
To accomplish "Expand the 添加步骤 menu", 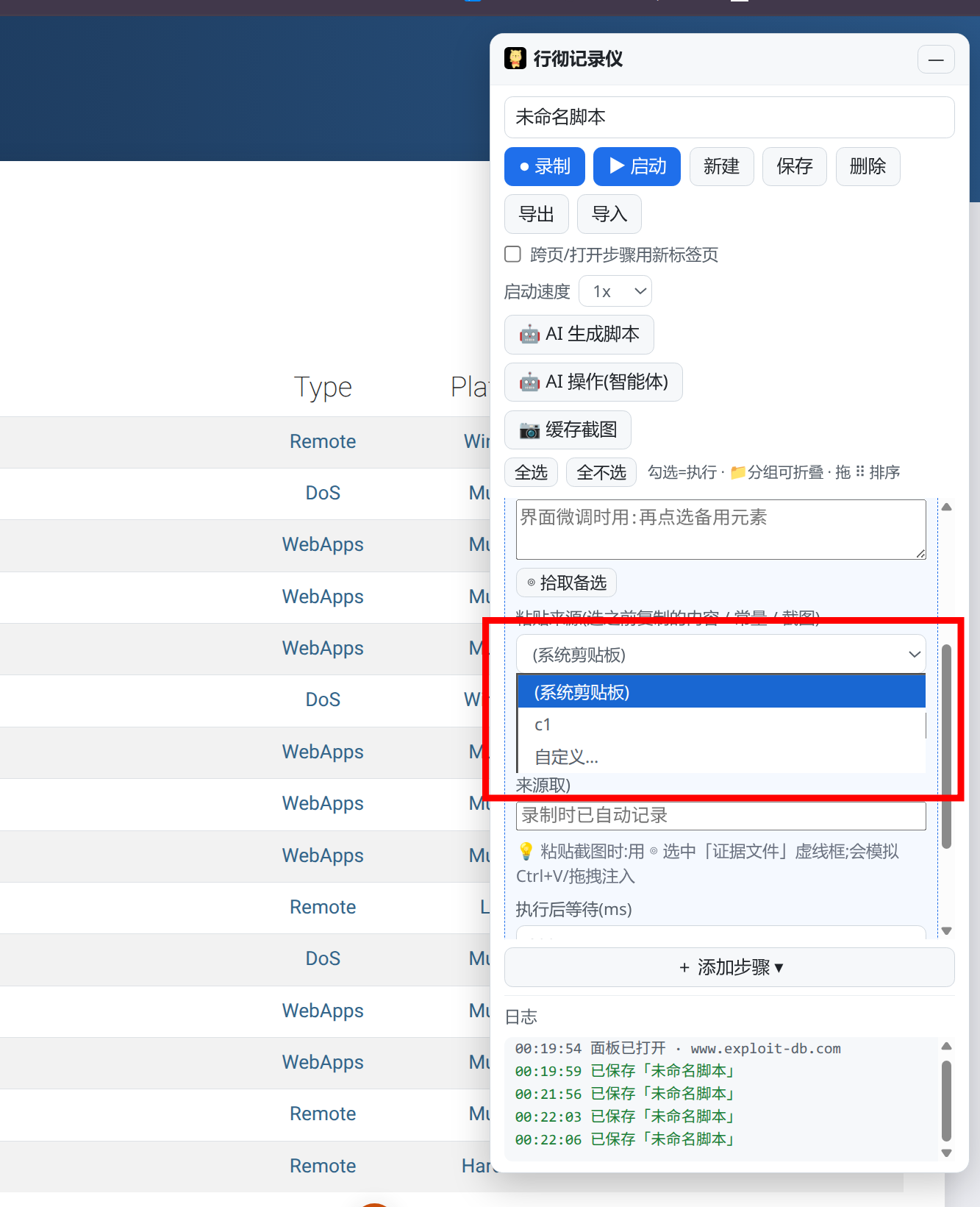I will [x=729, y=967].
